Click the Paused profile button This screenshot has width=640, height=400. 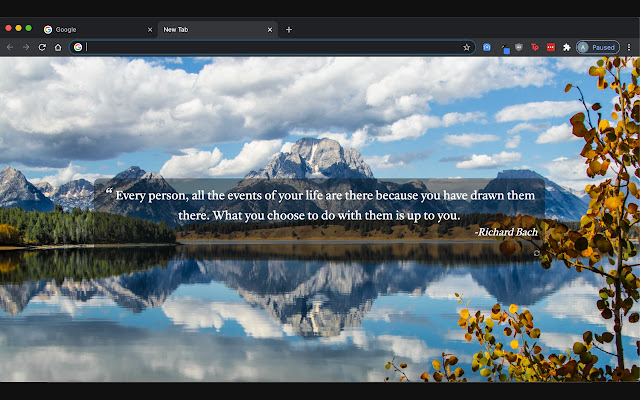[598, 47]
